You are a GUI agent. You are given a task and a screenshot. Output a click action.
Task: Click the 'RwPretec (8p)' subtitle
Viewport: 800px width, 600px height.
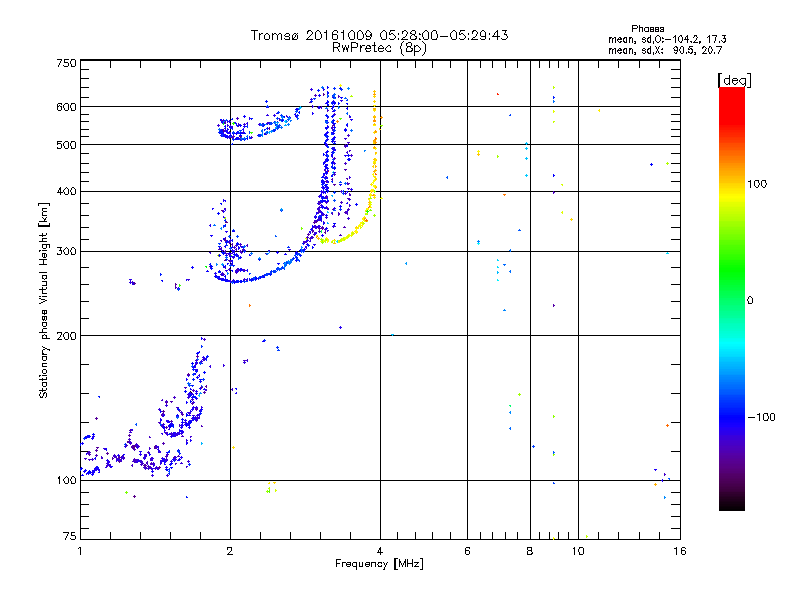tap(379, 48)
